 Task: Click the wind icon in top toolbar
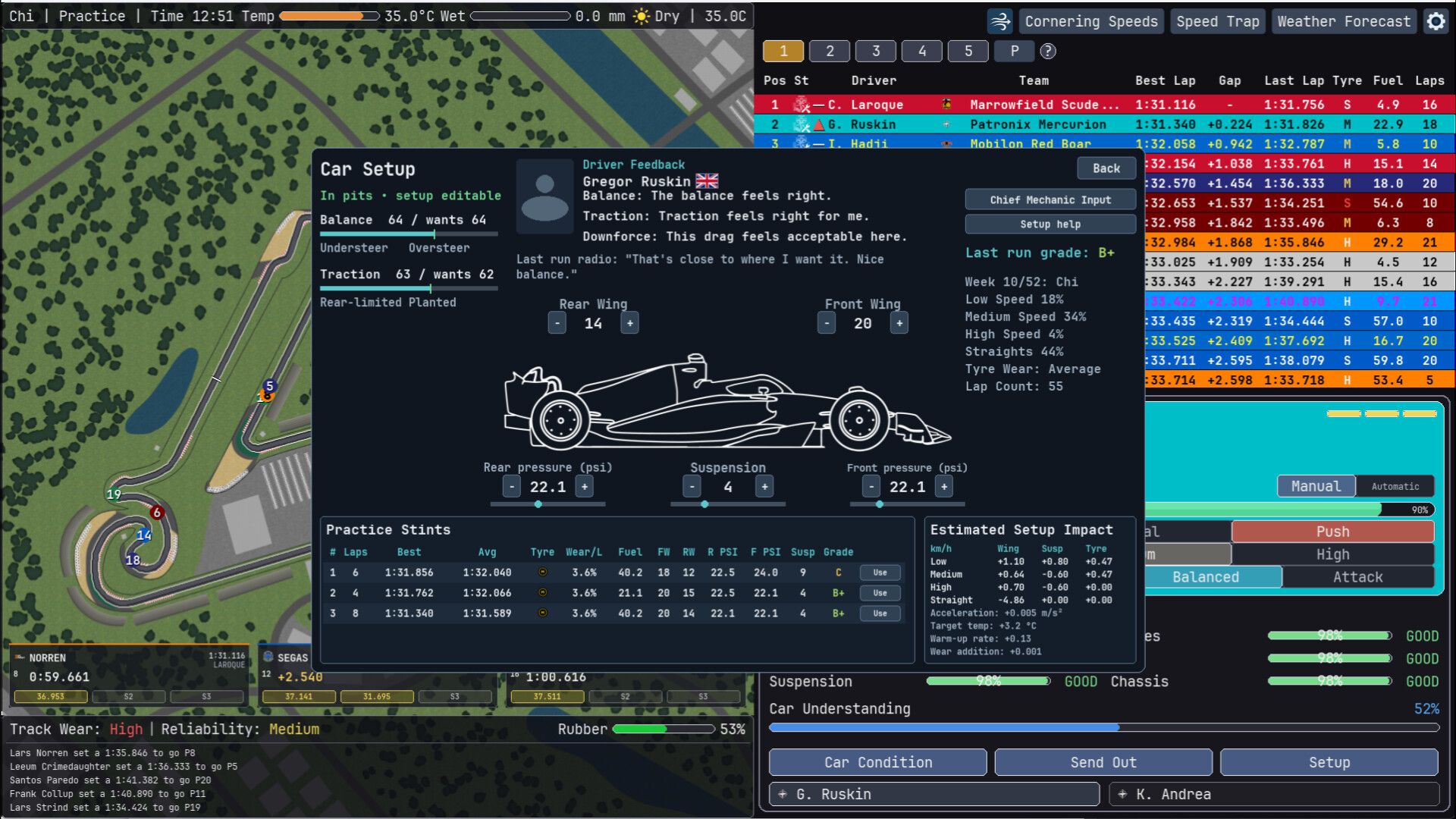[x=1000, y=21]
